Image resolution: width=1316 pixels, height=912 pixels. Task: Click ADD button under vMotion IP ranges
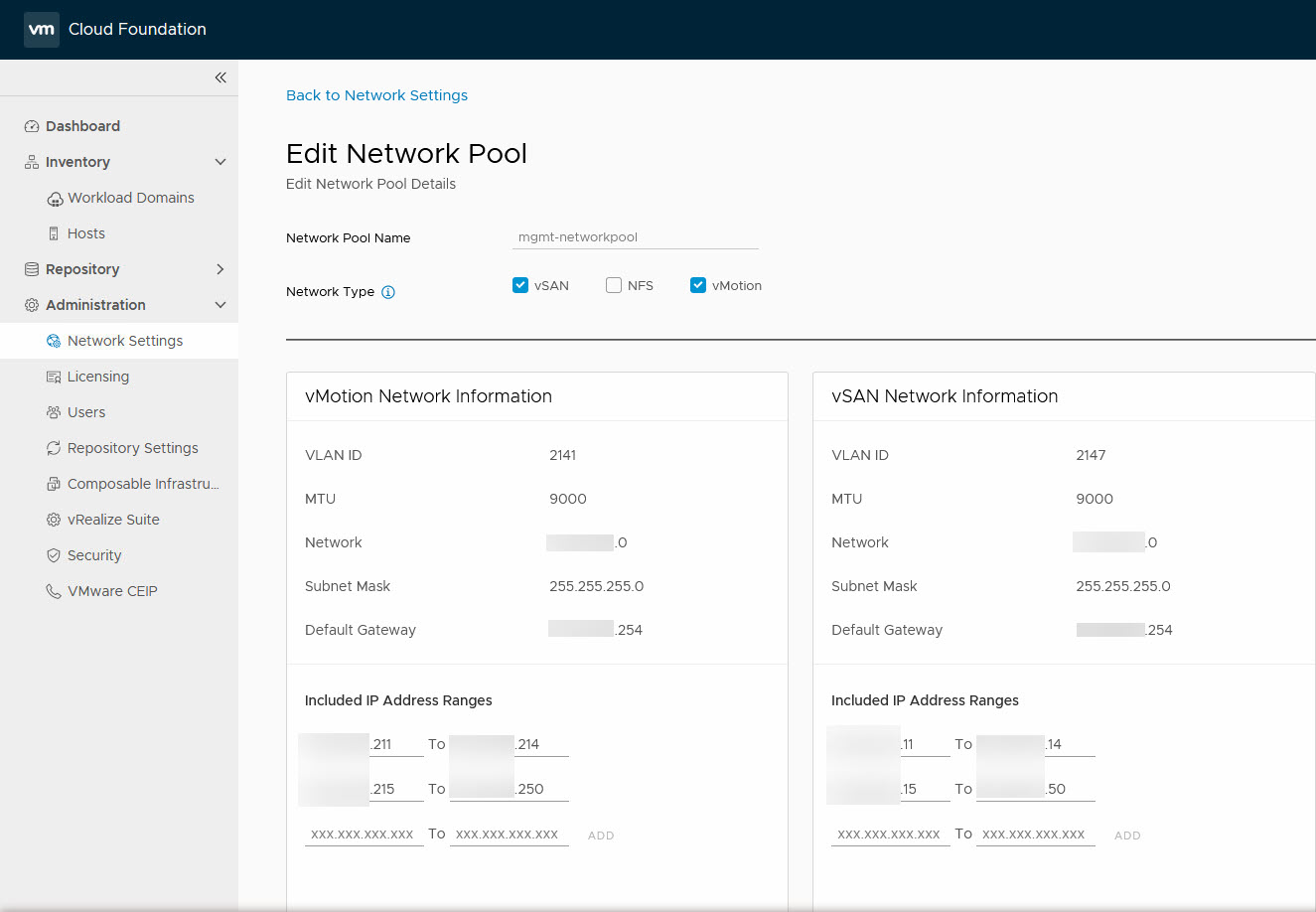[x=601, y=836]
